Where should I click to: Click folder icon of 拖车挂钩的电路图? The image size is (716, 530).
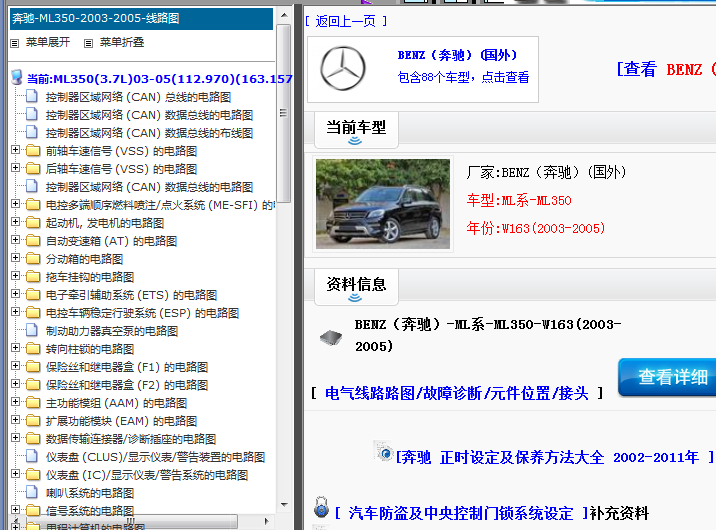click(33, 276)
